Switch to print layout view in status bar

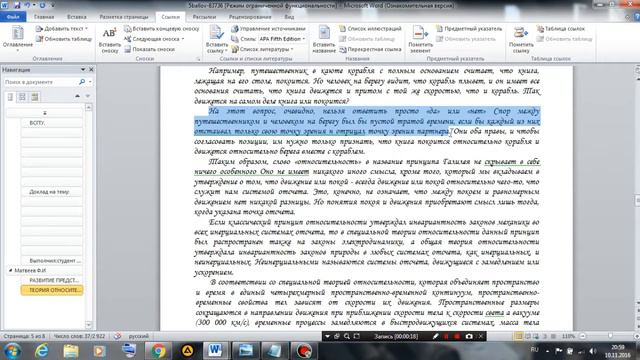519,336
